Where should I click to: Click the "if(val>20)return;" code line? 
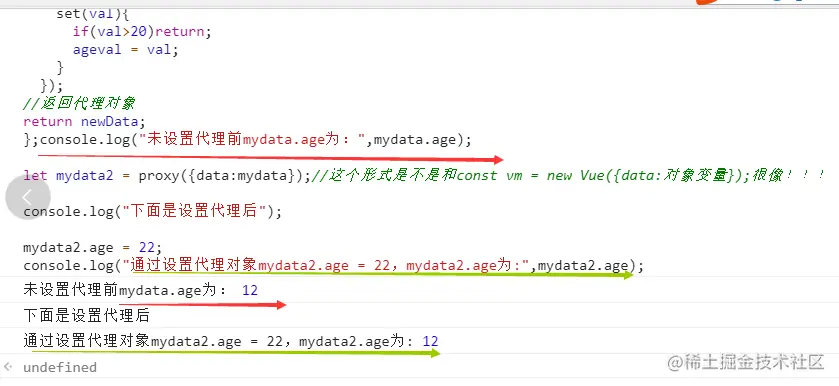(142, 32)
